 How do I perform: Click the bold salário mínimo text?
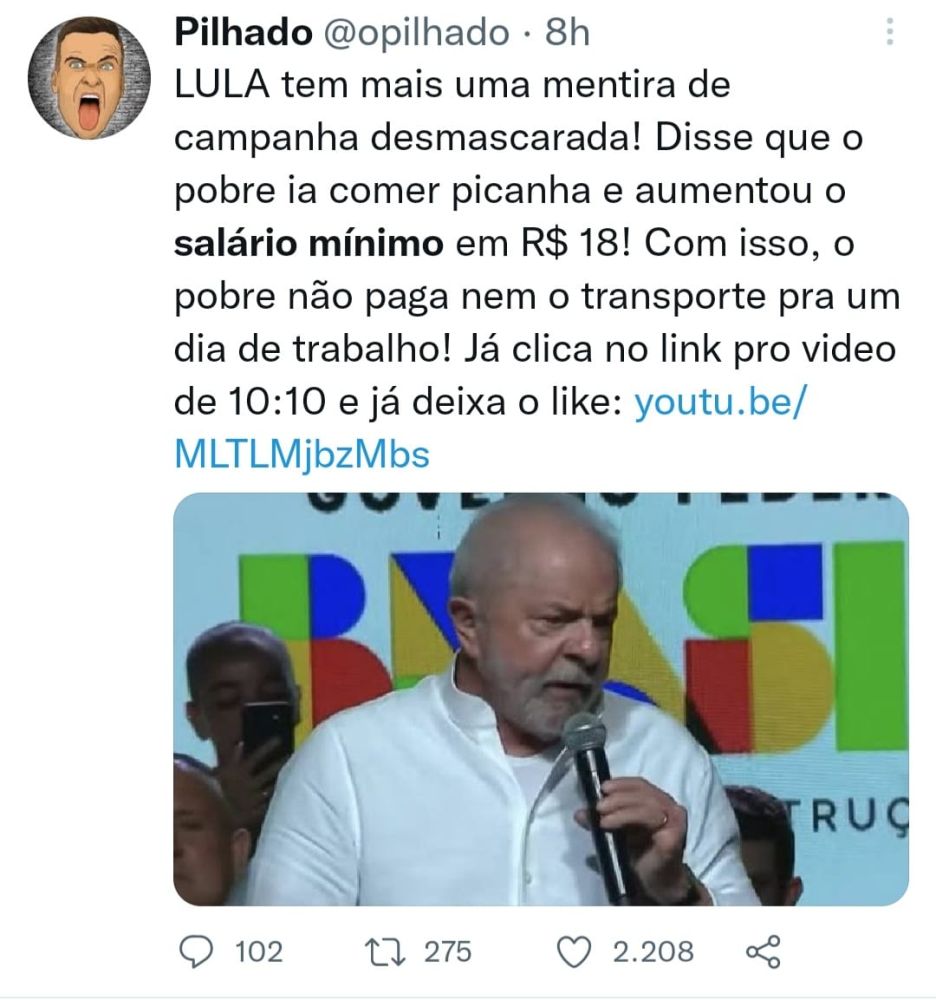pos(309,244)
